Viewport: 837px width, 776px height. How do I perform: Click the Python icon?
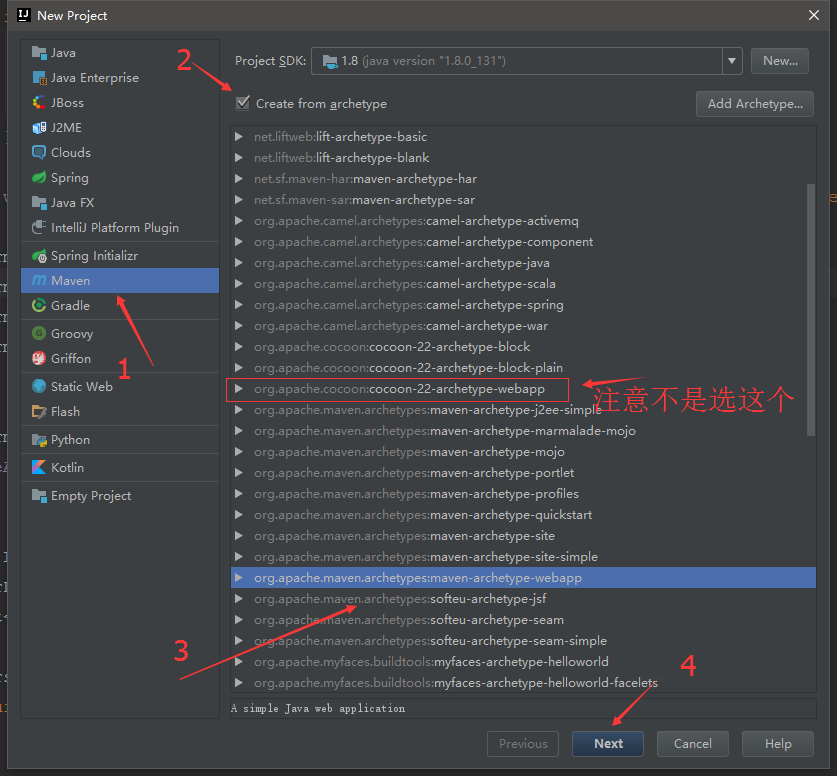(x=39, y=440)
